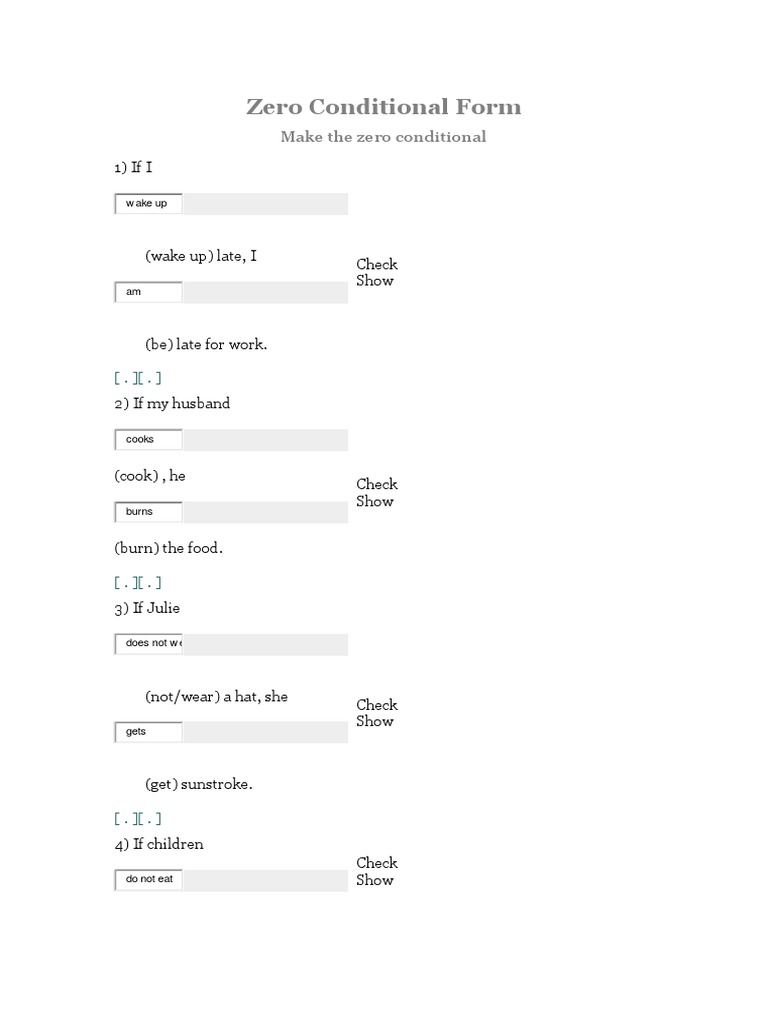This screenshot has height=1024, width=768.
Task: Click Check next to the Julie hat question
Action: click(377, 705)
